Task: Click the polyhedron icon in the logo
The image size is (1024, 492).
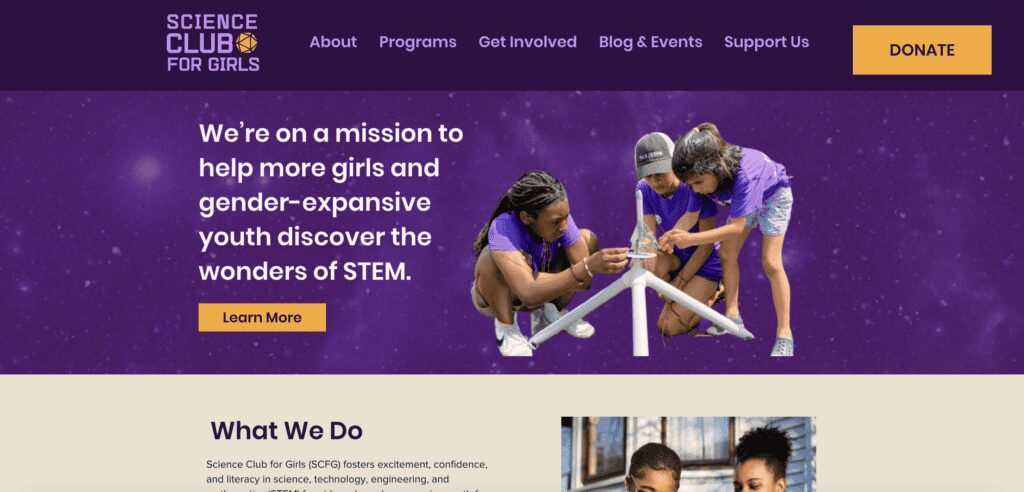Action: [x=246, y=43]
